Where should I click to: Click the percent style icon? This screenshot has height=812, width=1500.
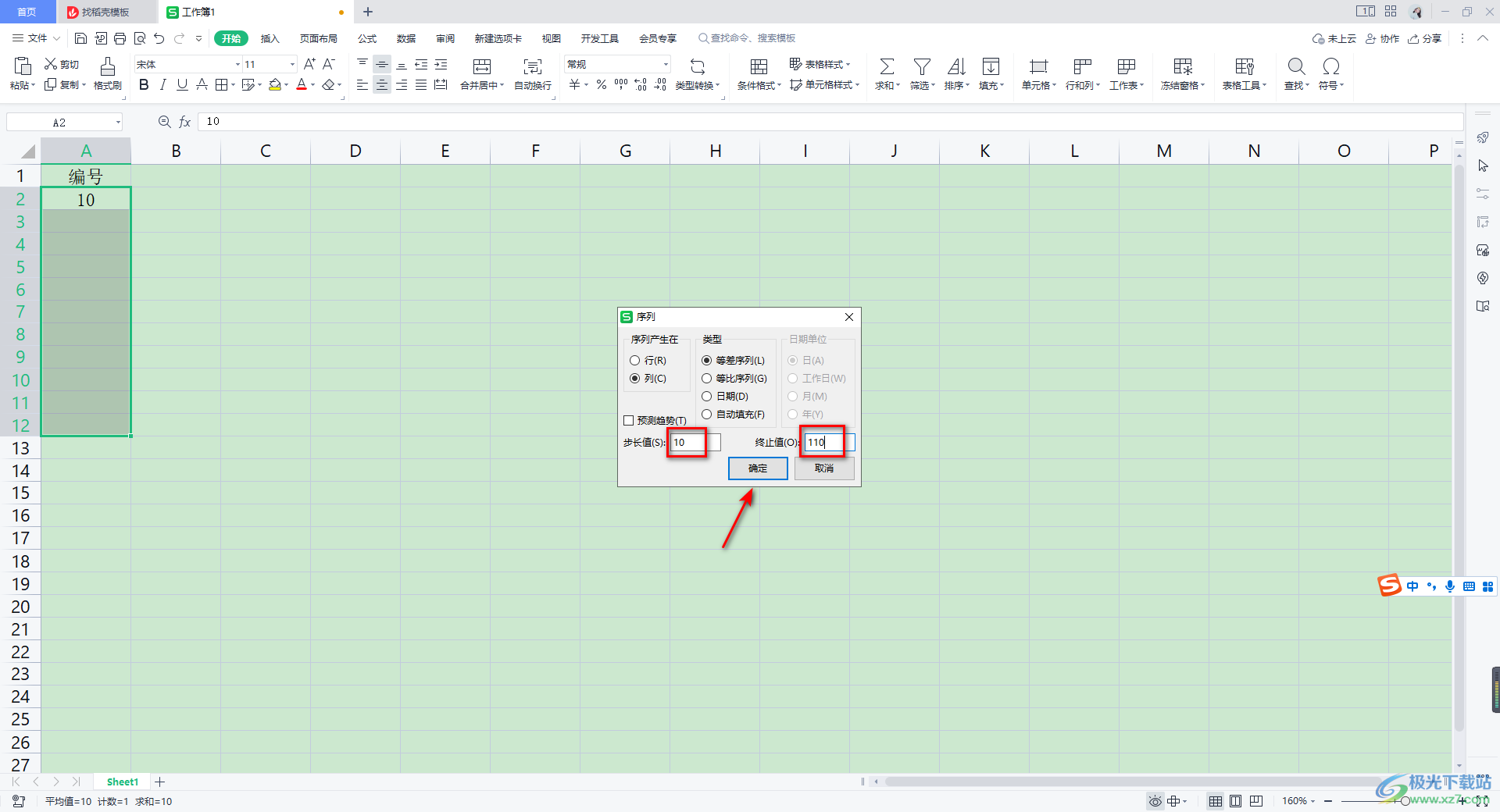point(602,84)
